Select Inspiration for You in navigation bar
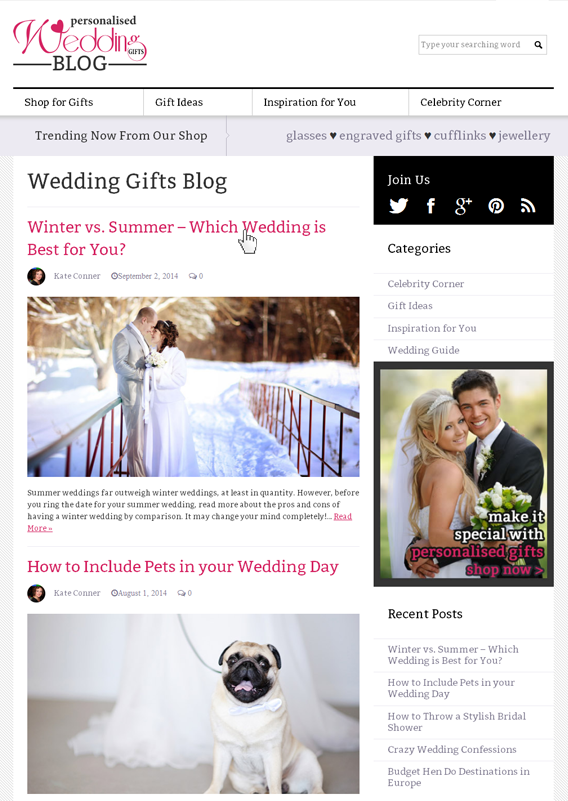568x801 pixels. tap(310, 102)
